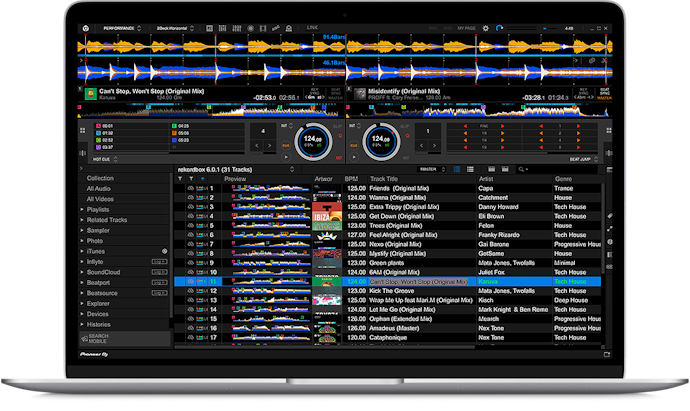
Task: Toggle left deck KEY SYNC
Action: click(315, 92)
